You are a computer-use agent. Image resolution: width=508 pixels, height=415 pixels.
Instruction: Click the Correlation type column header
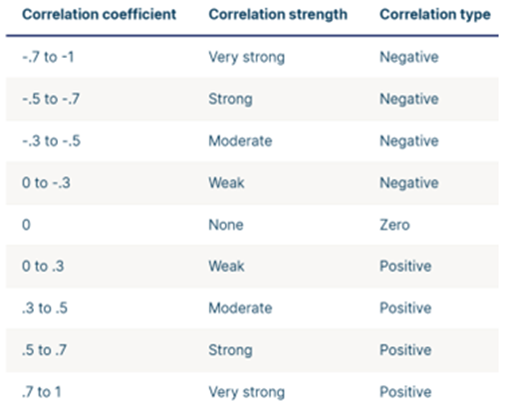(x=435, y=14)
